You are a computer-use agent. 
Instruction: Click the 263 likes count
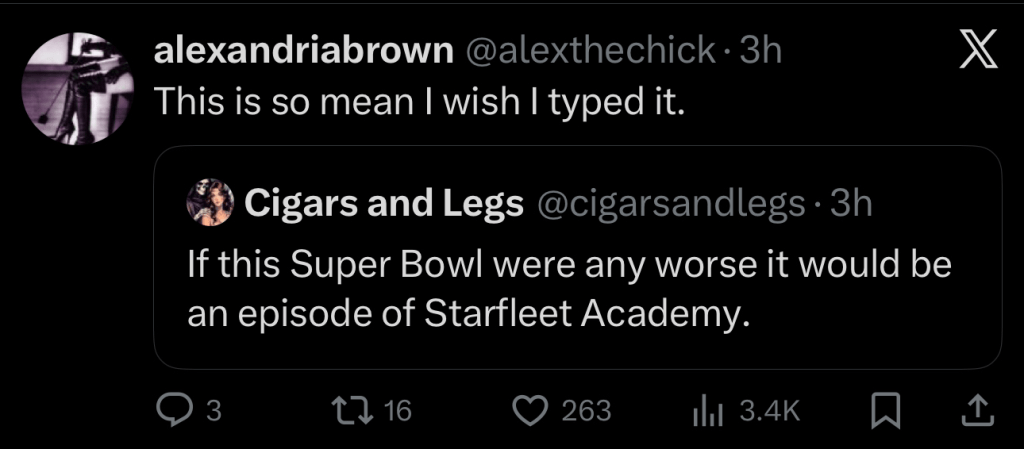point(587,410)
